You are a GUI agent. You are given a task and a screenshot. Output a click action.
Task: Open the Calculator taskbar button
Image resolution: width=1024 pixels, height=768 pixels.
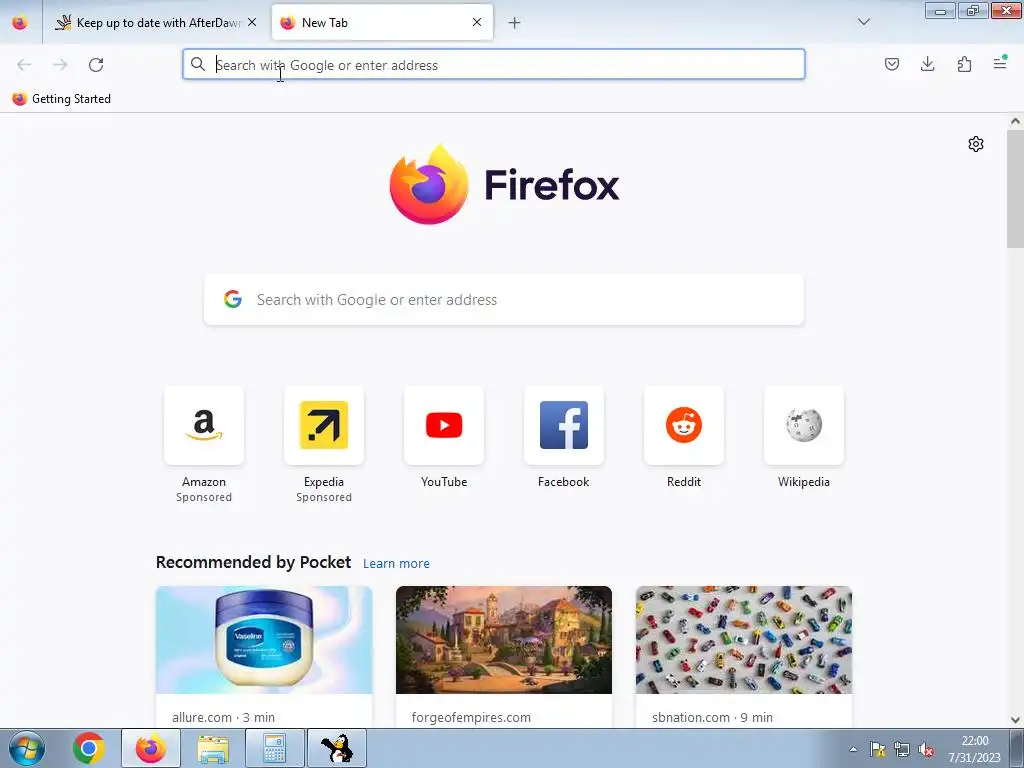click(x=275, y=748)
